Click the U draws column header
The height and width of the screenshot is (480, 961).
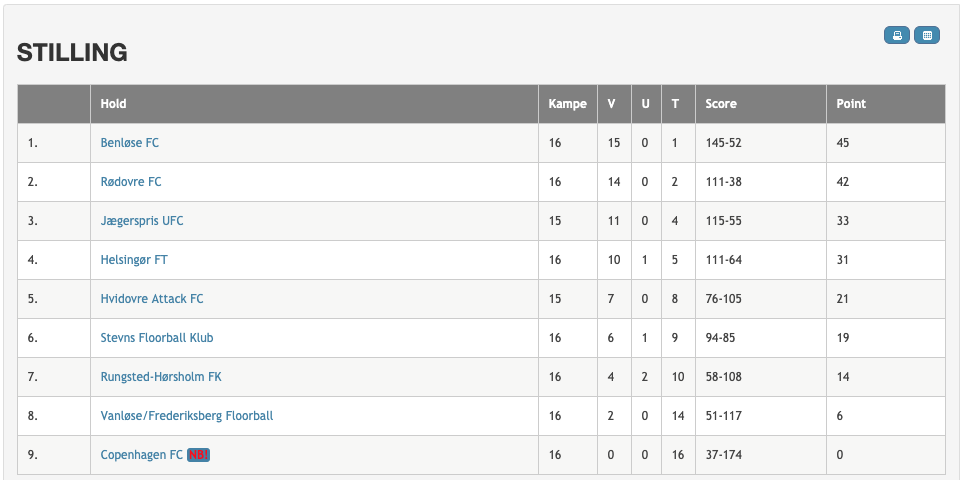tap(645, 104)
